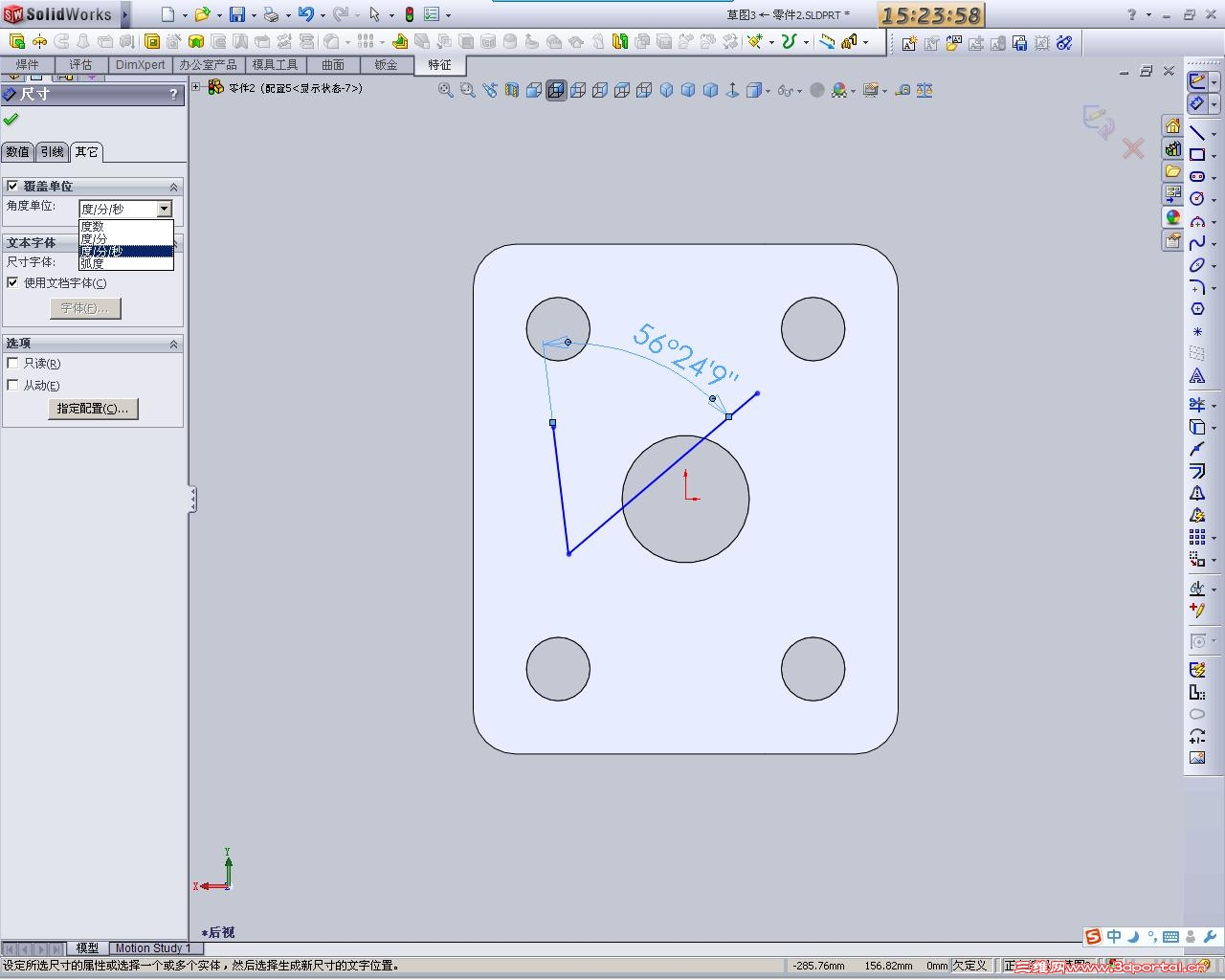Select the 模型 bottom tab
Viewport: 1225px width, 980px height.
click(x=87, y=947)
